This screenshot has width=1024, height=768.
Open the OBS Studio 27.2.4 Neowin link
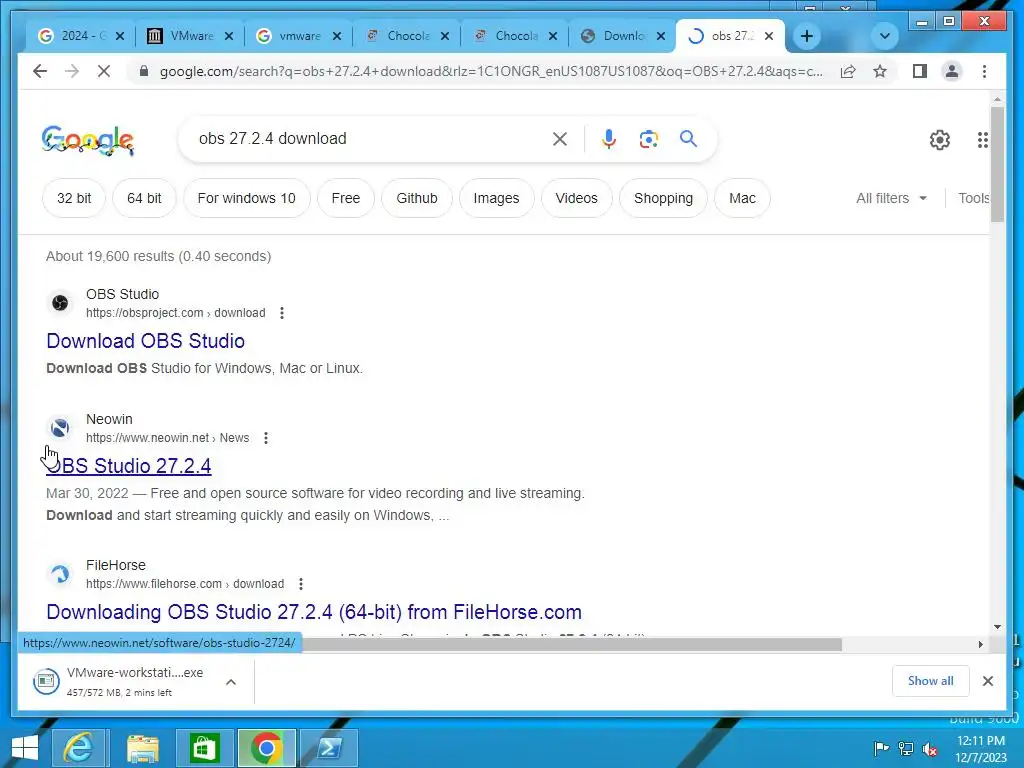tap(129, 466)
